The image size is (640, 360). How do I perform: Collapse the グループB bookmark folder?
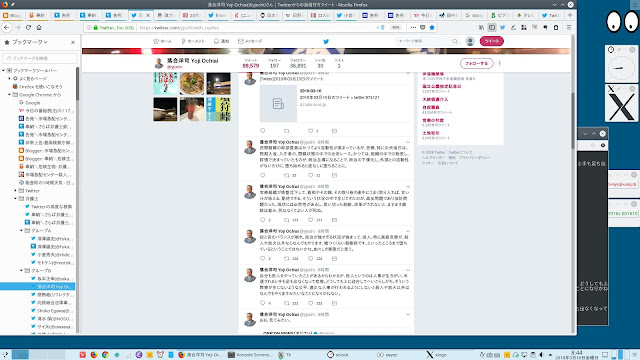(x=22, y=271)
